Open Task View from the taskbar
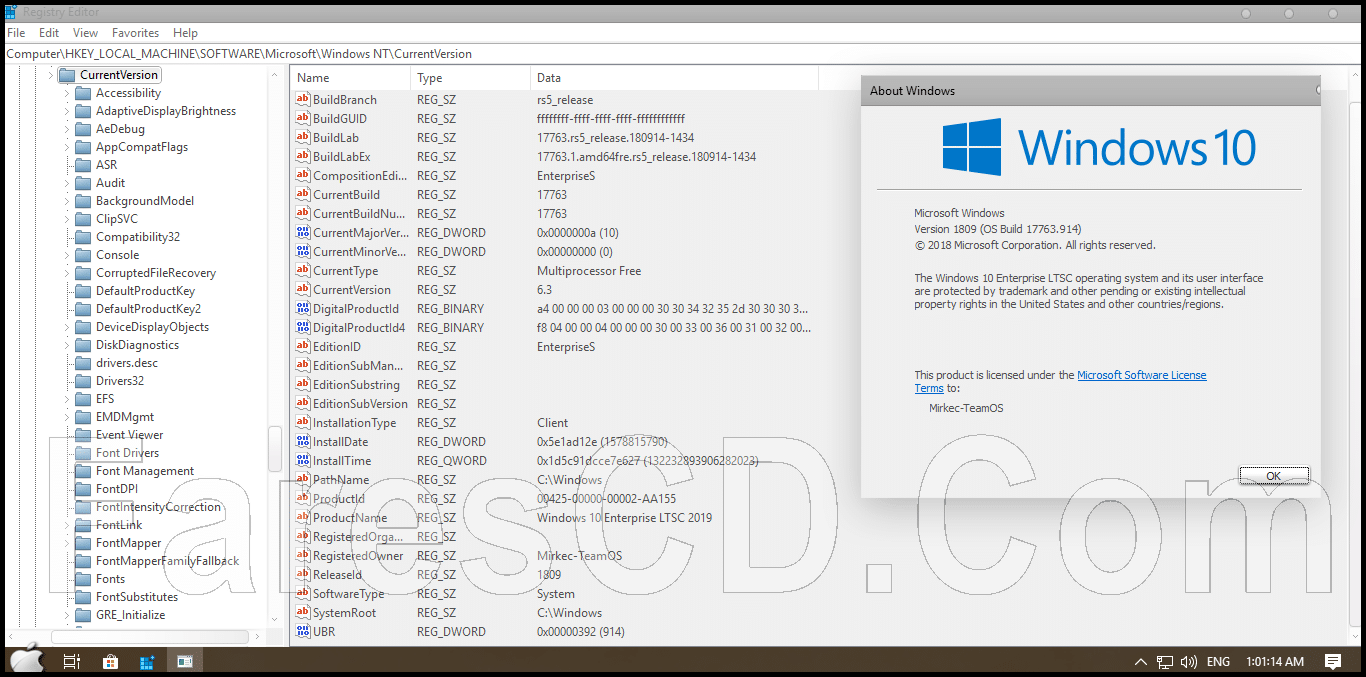 72,662
